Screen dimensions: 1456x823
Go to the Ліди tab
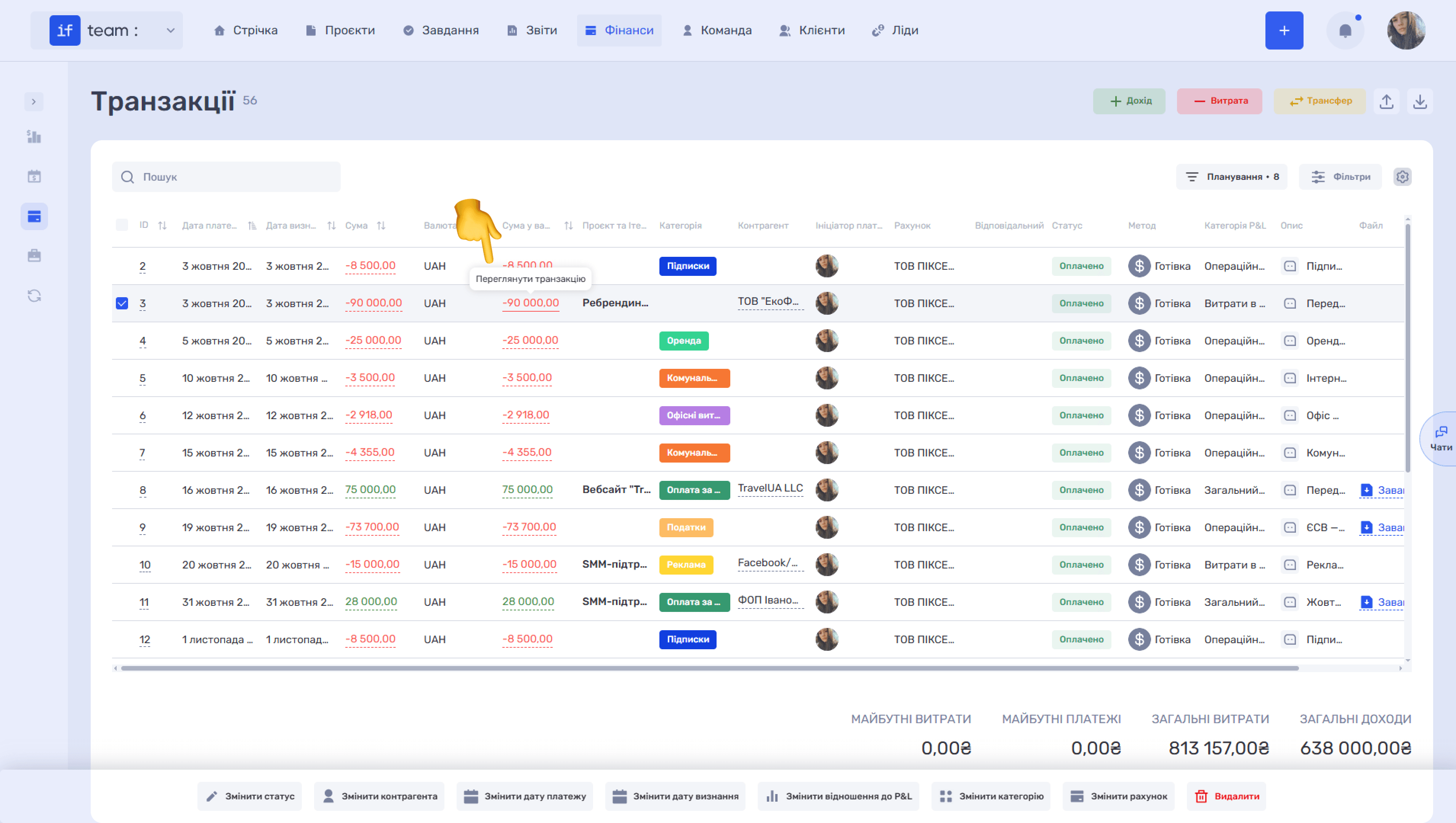(895, 30)
